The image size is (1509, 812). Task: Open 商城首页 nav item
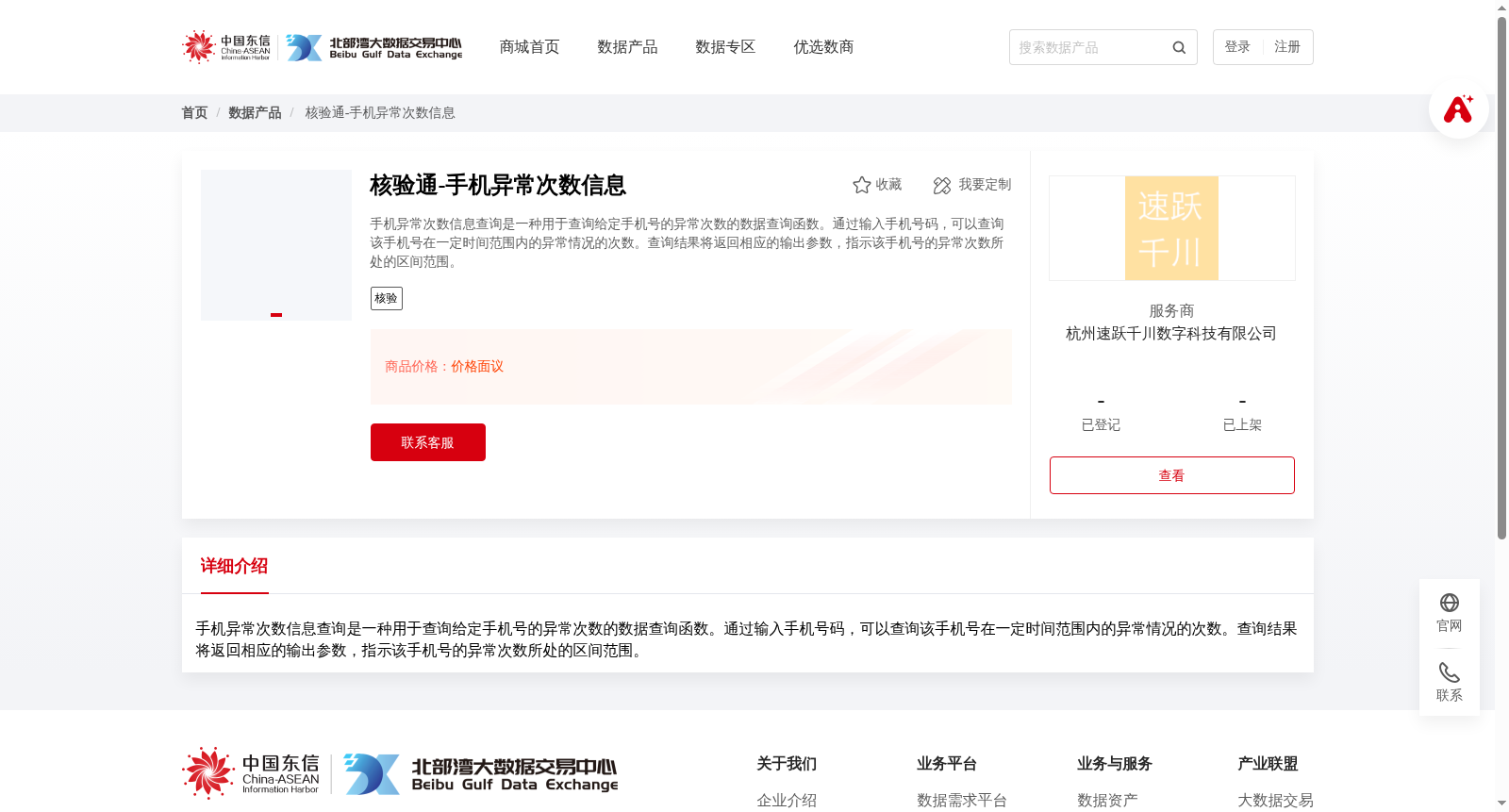(x=529, y=47)
